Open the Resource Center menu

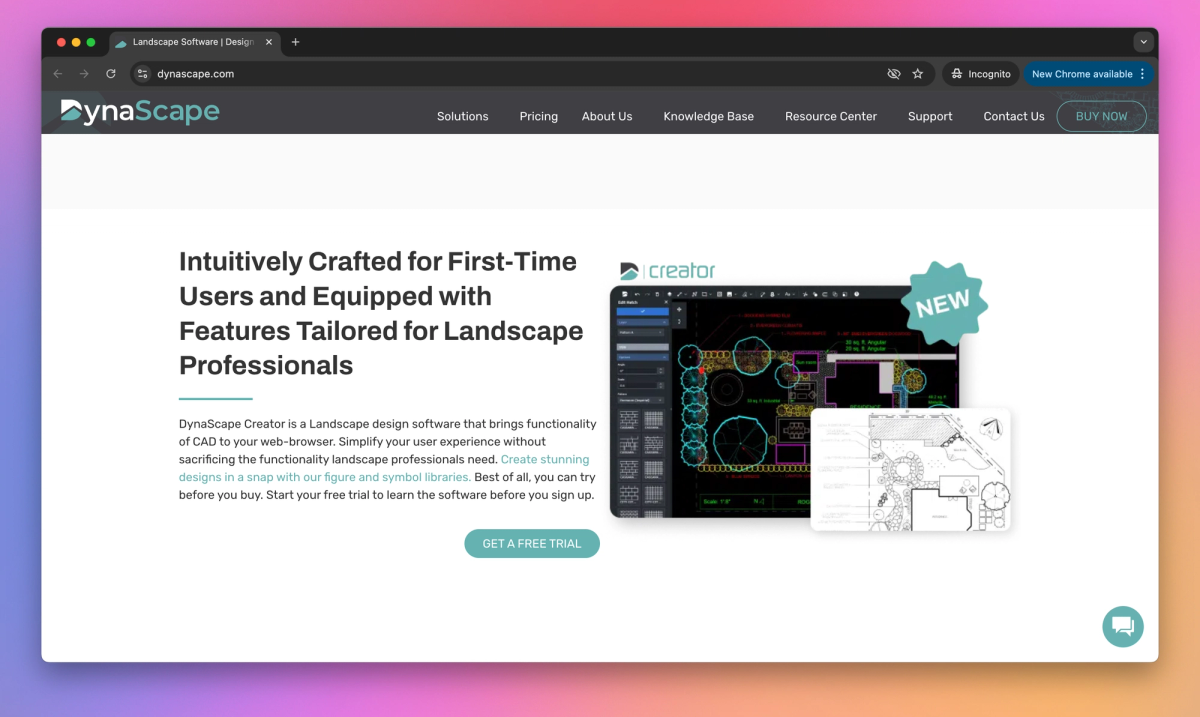click(x=831, y=116)
